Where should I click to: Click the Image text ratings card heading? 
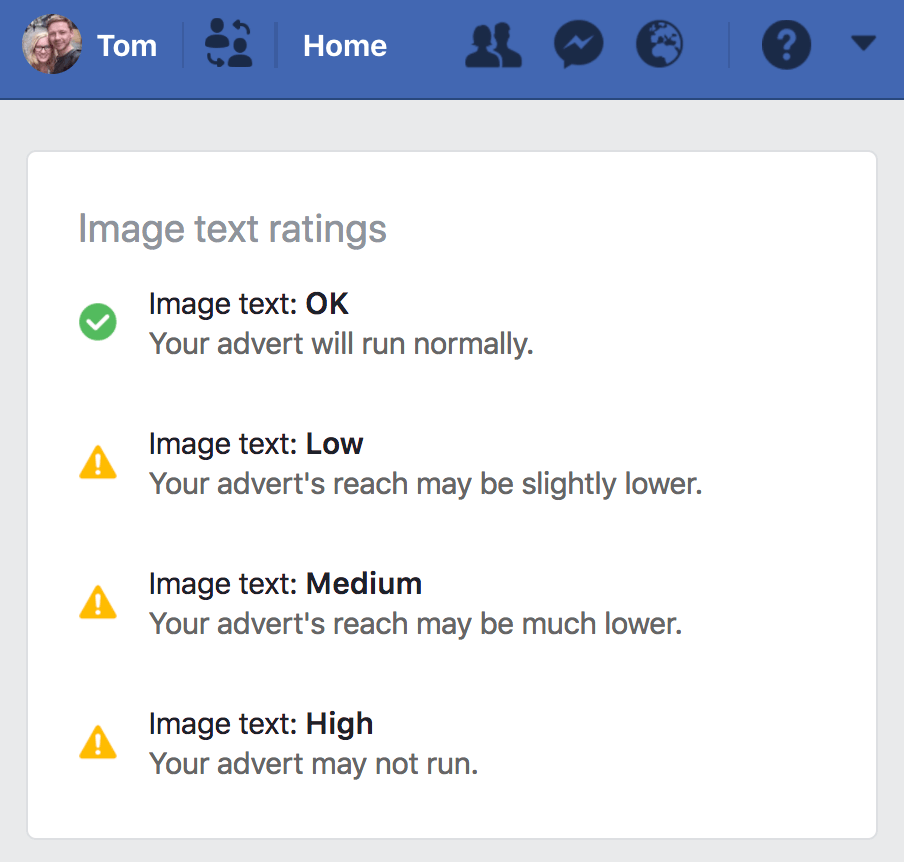pos(232,229)
